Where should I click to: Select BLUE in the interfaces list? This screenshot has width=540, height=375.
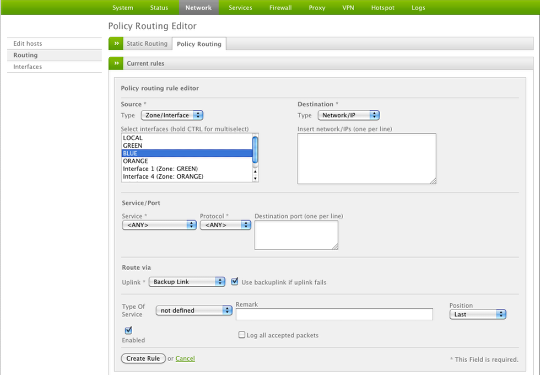click(187, 153)
